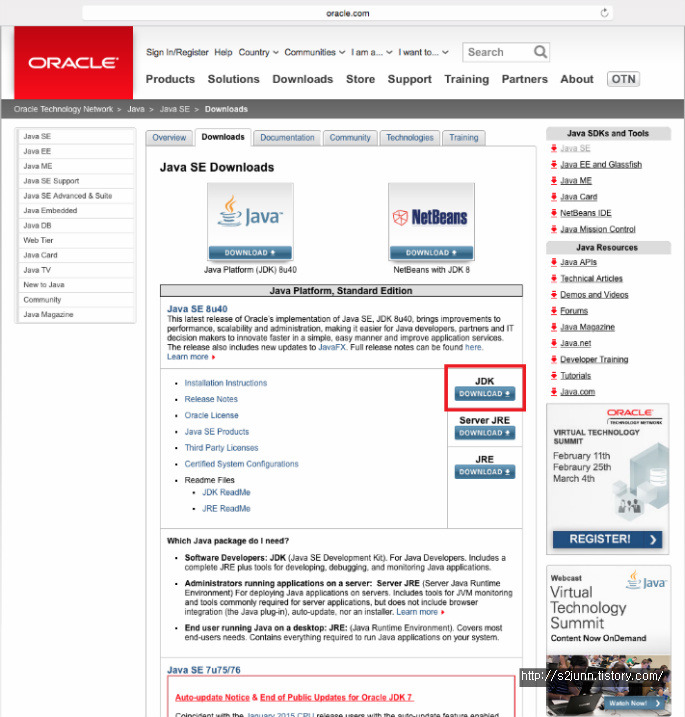685x717 pixels.
Task: Click Download under NetBeans with JDK 8
Action: (x=431, y=253)
